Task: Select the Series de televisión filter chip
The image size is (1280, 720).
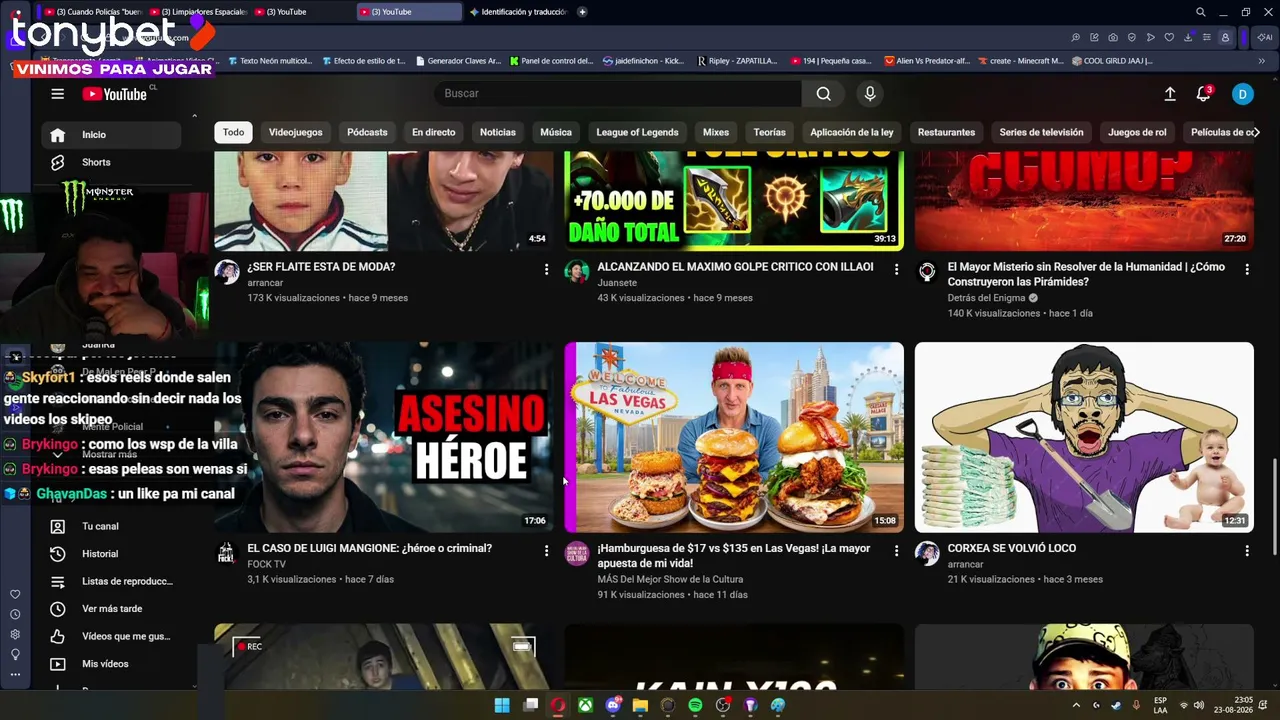Action: (x=1041, y=132)
